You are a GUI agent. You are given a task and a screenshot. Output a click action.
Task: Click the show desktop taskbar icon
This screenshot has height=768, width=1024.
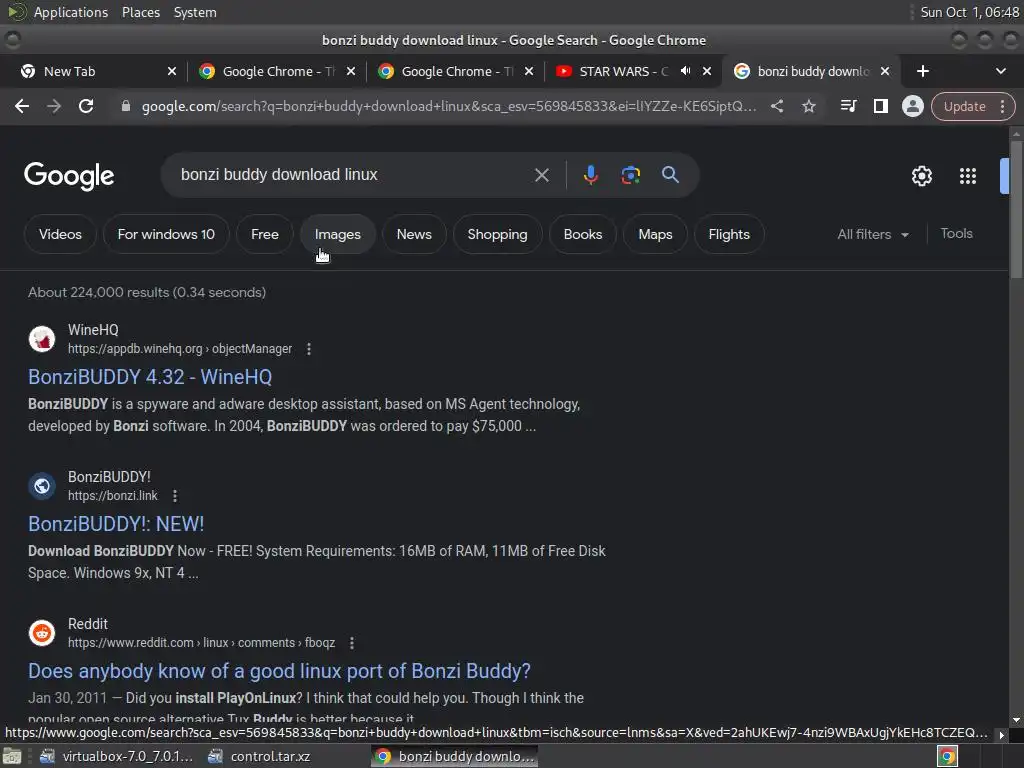12,756
